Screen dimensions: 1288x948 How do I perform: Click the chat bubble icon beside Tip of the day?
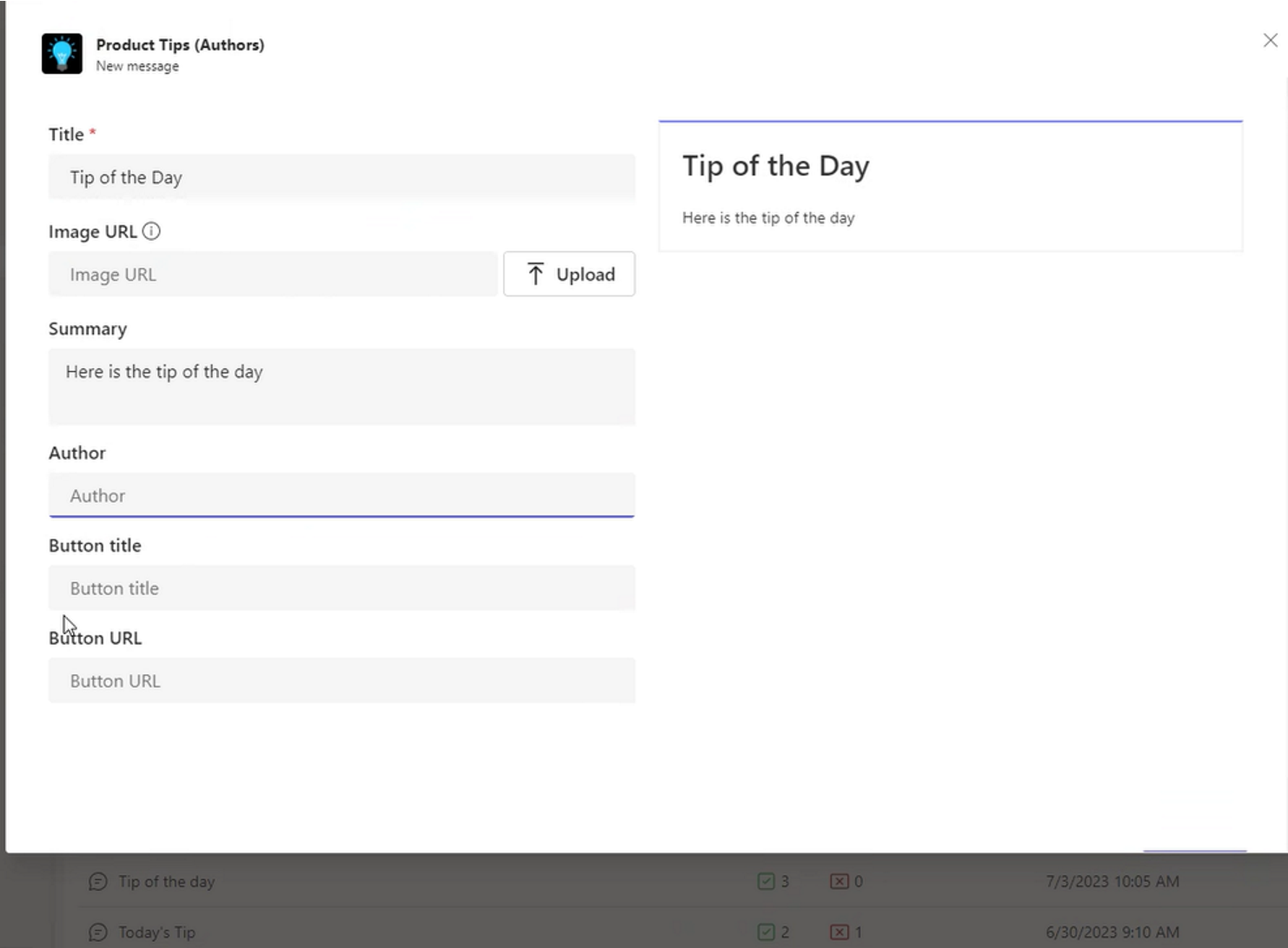[x=98, y=881]
